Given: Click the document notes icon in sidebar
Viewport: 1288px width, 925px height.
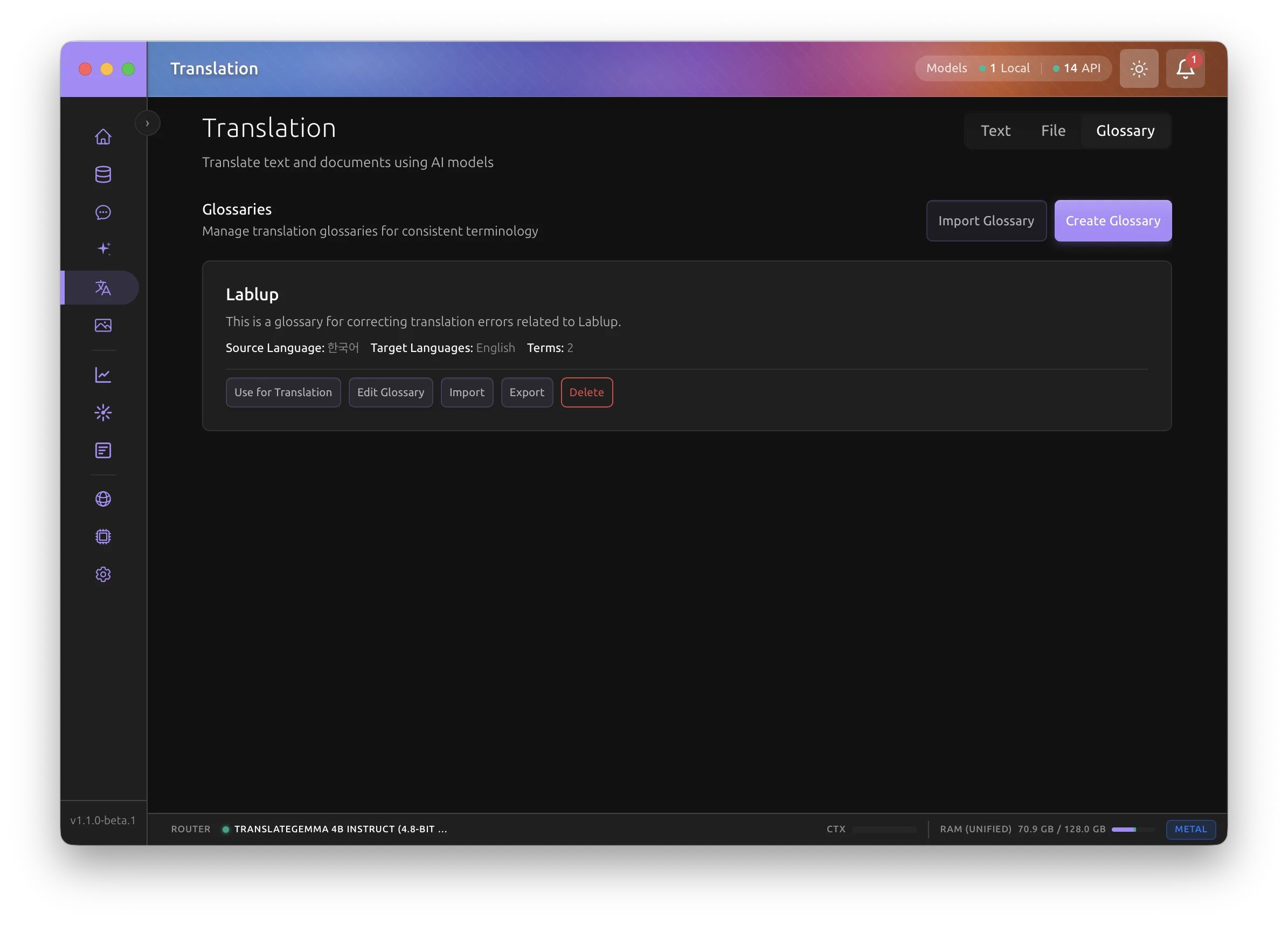Looking at the screenshot, I should click(x=103, y=451).
